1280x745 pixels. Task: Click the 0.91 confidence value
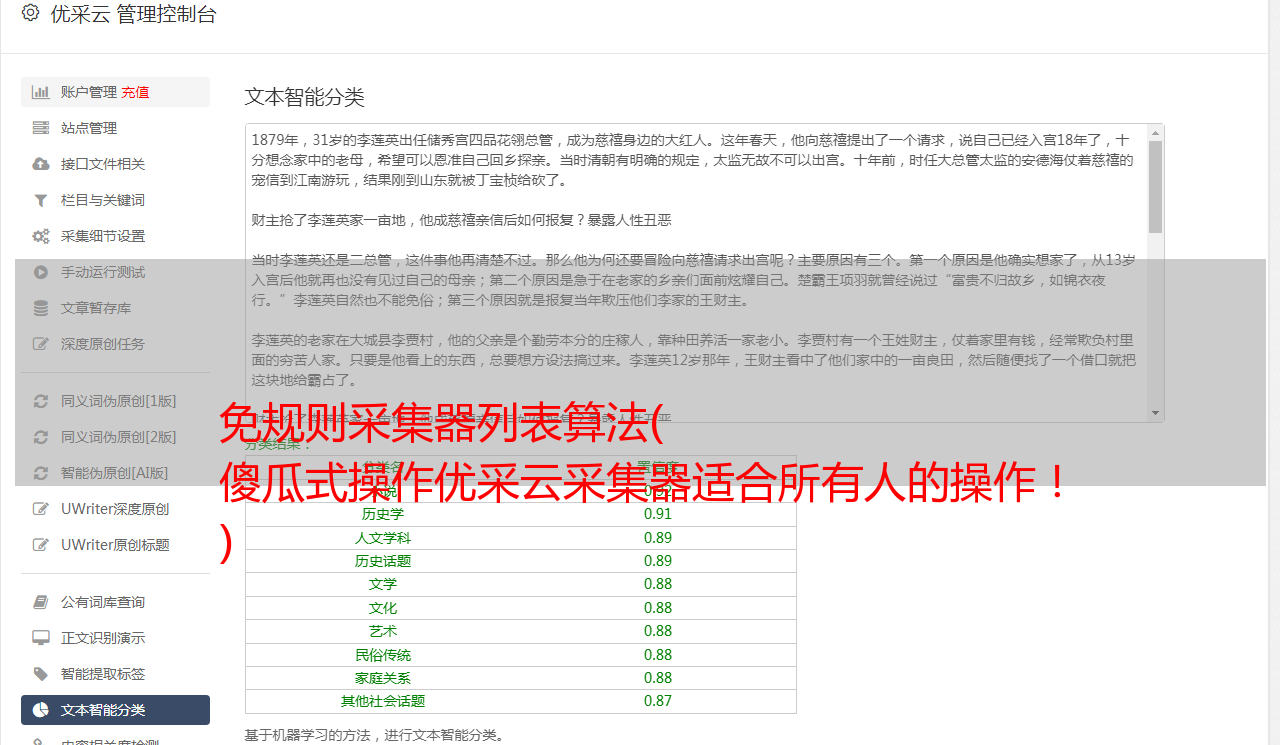(658, 514)
